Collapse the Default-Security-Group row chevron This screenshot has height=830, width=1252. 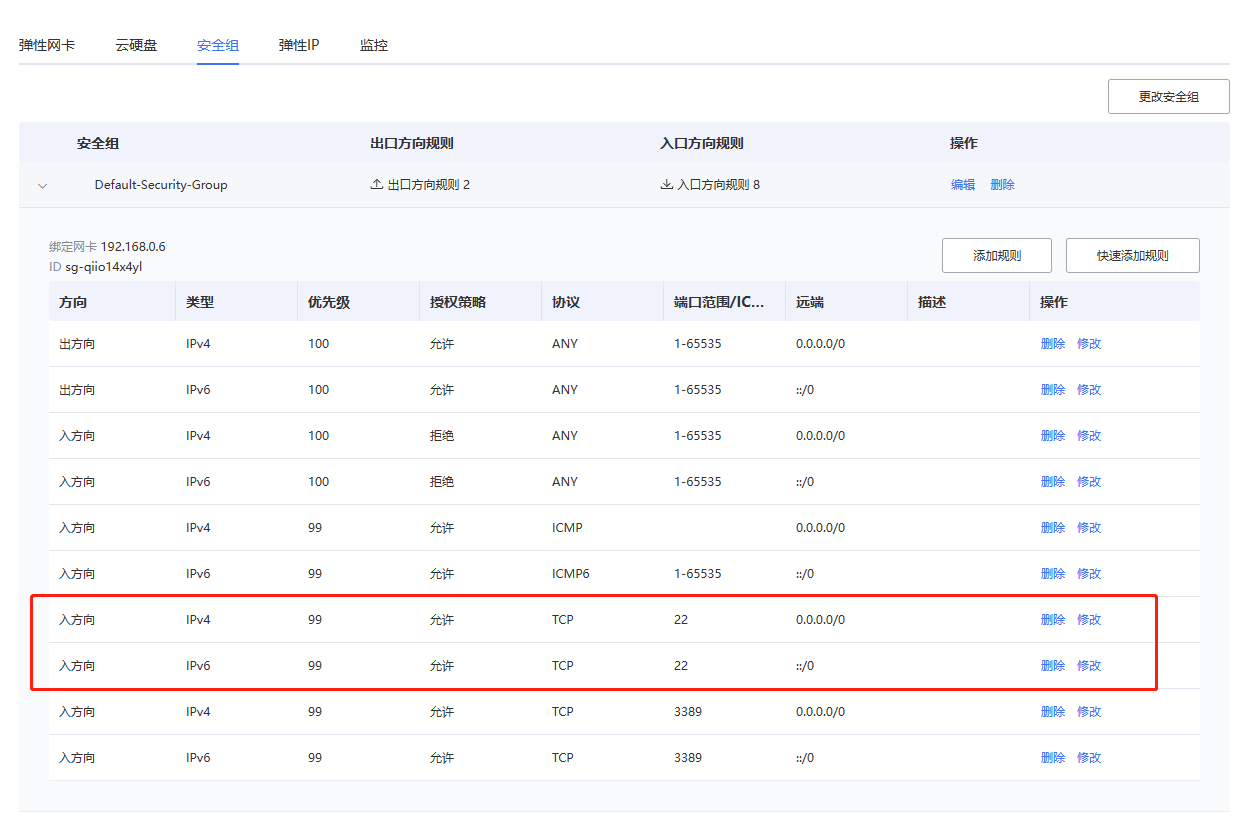42,185
